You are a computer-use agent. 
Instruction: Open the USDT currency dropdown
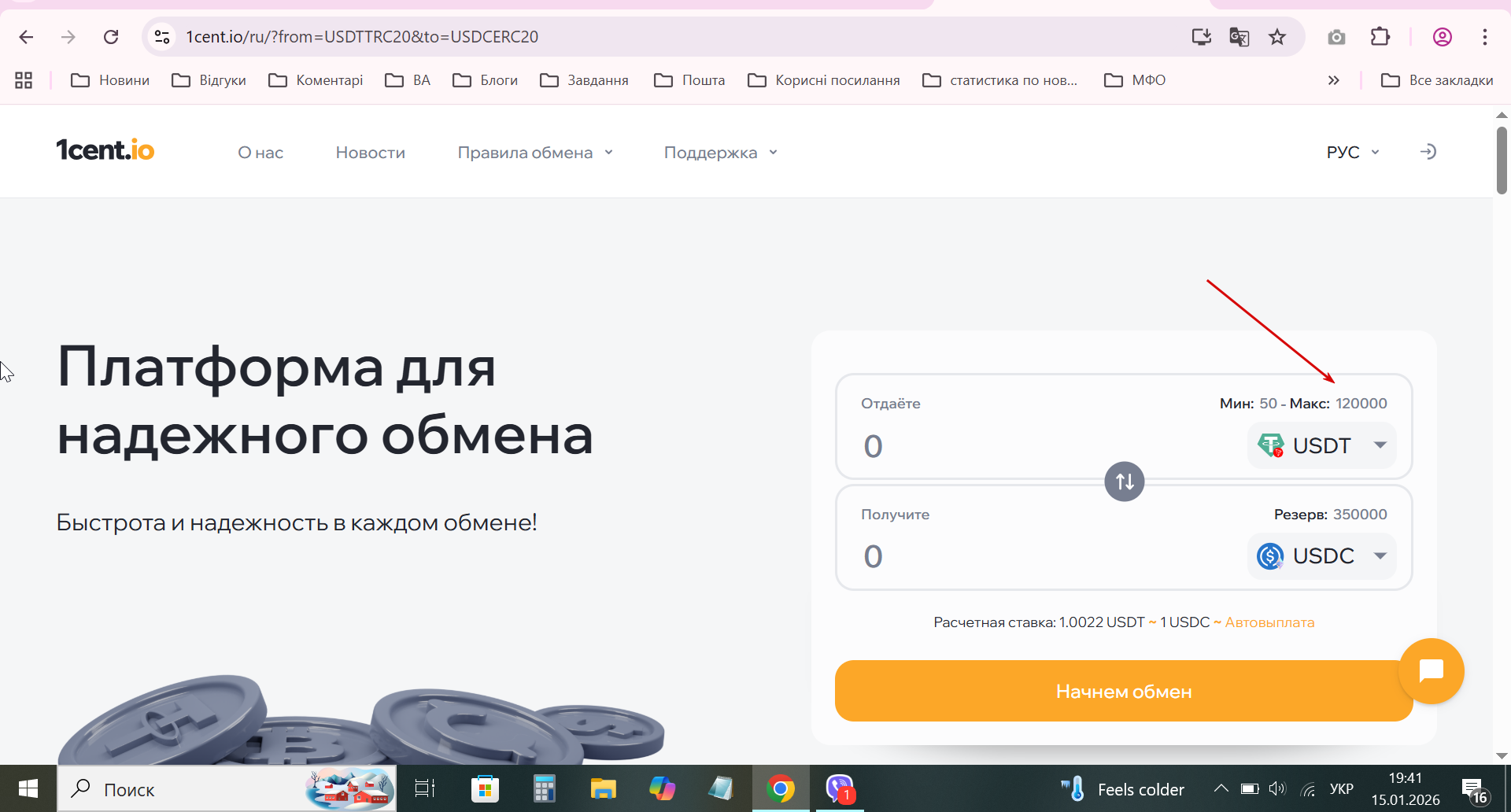click(x=1322, y=445)
